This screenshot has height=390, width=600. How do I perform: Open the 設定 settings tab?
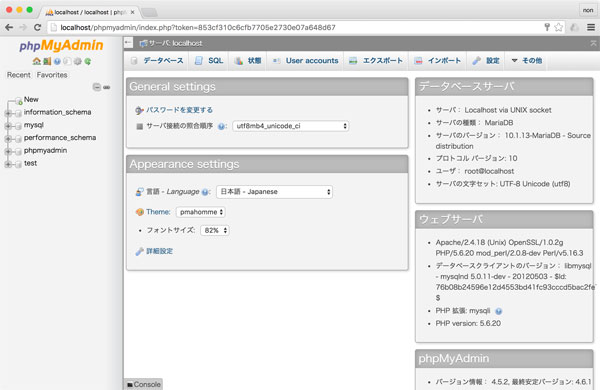click(x=486, y=60)
